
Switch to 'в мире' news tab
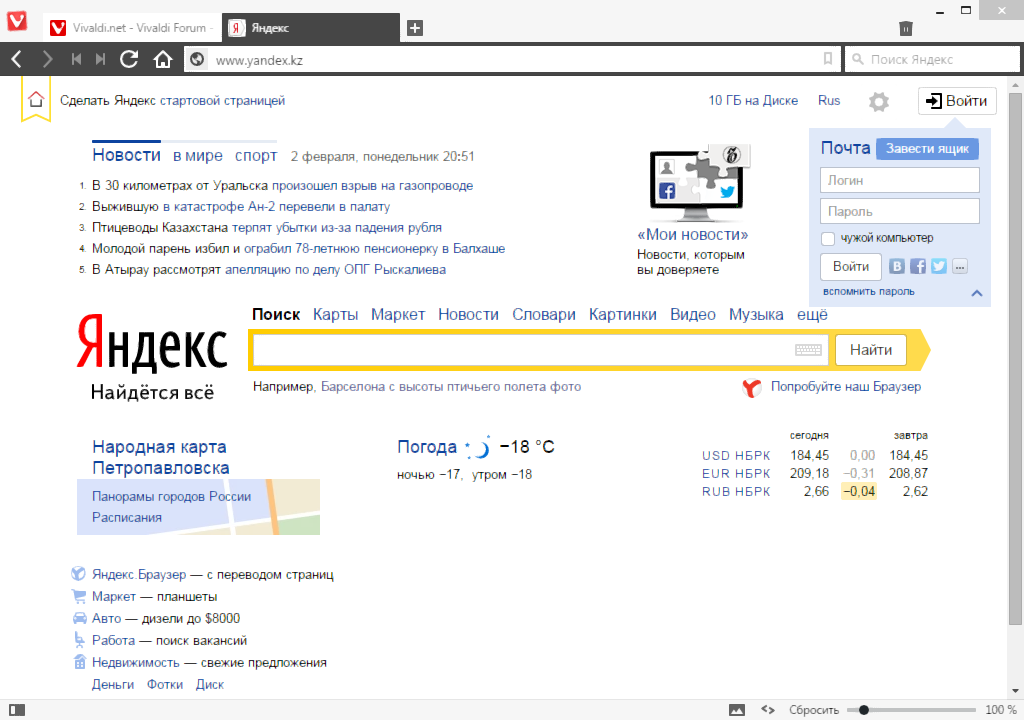(198, 155)
